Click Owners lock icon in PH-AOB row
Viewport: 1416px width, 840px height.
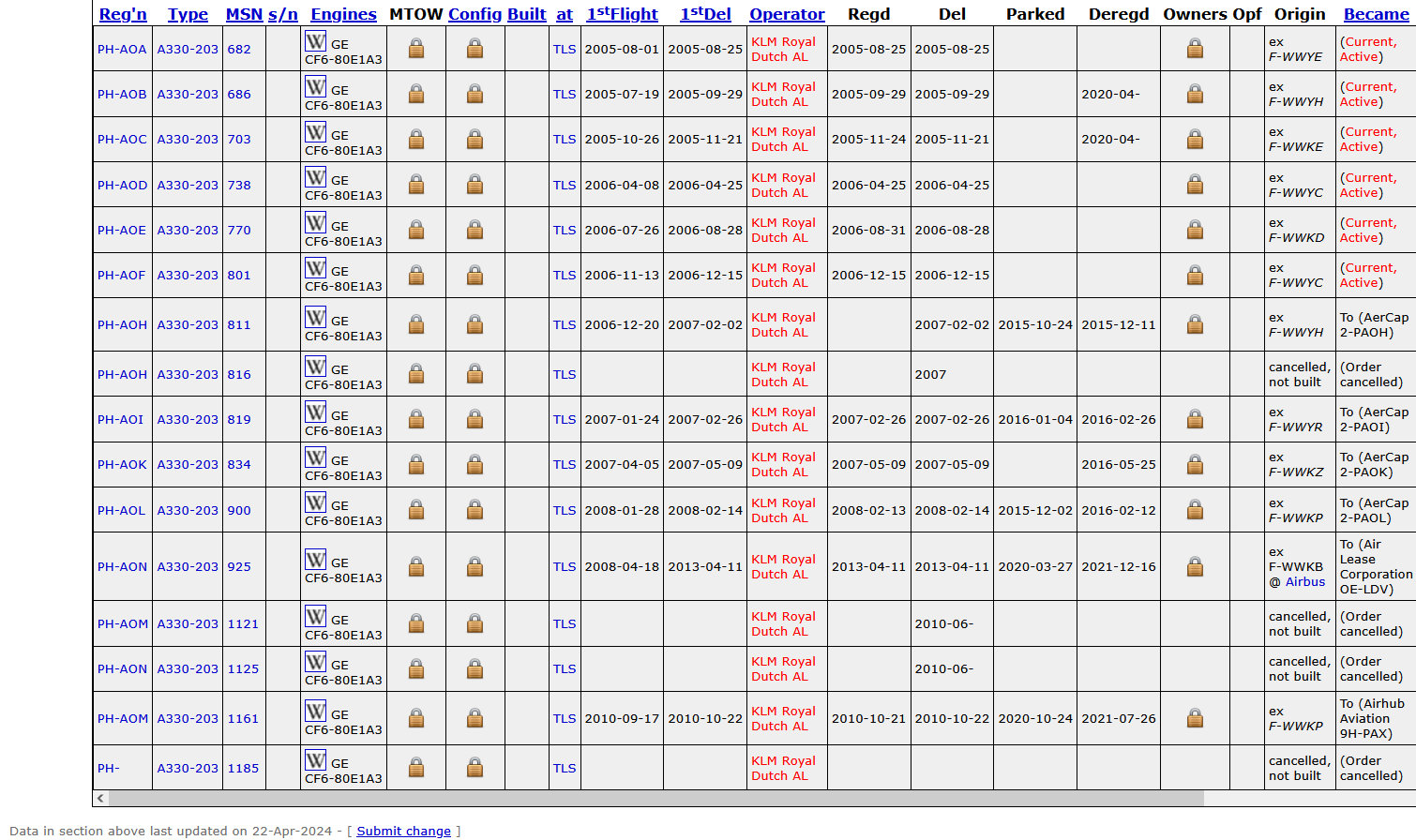[1196, 94]
